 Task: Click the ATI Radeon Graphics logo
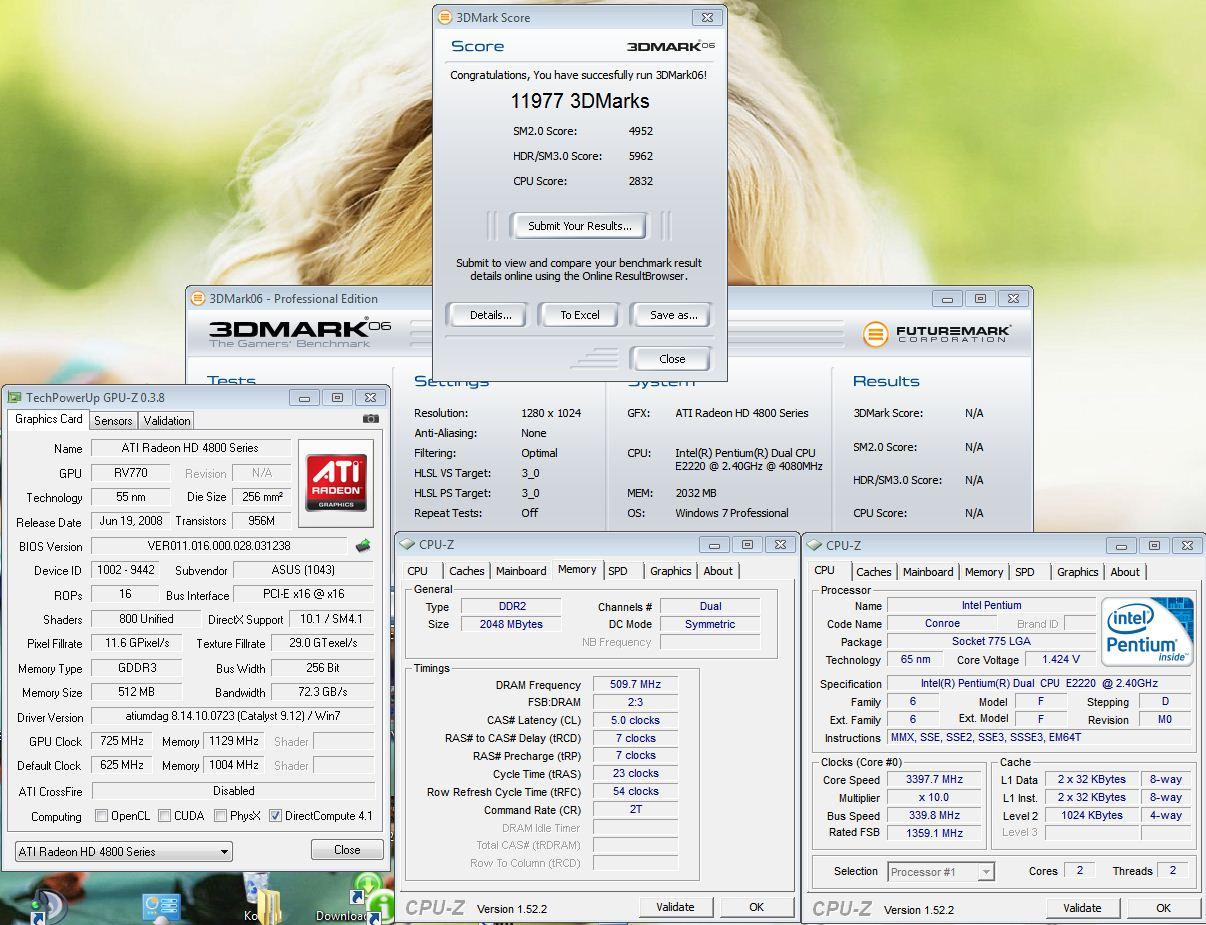(336, 483)
